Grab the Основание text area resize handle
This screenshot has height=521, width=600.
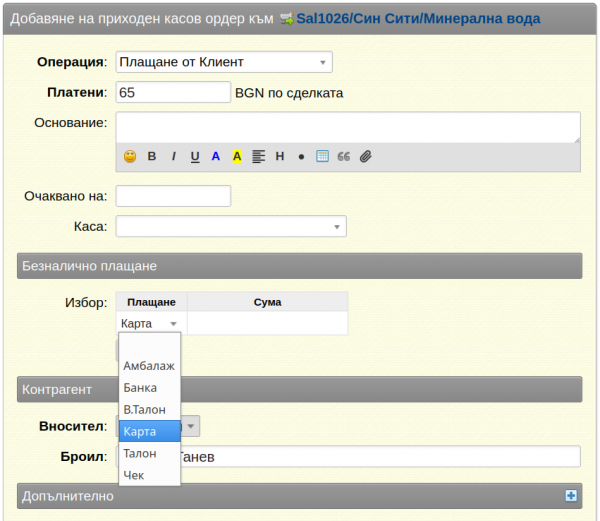click(577, 140)
